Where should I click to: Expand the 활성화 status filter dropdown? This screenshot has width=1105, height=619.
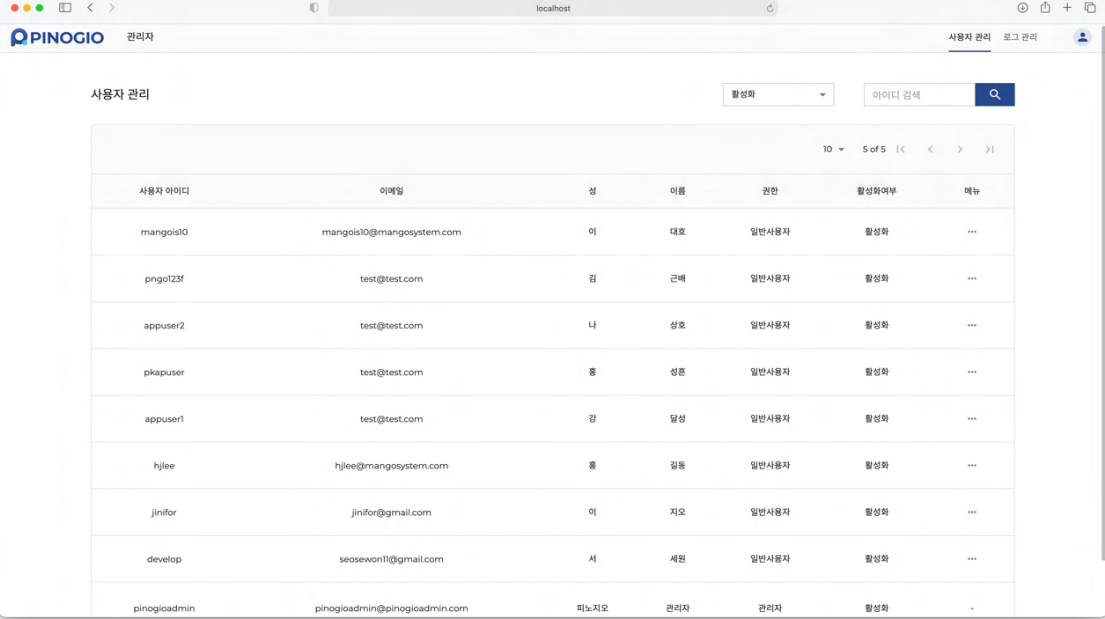778,94
